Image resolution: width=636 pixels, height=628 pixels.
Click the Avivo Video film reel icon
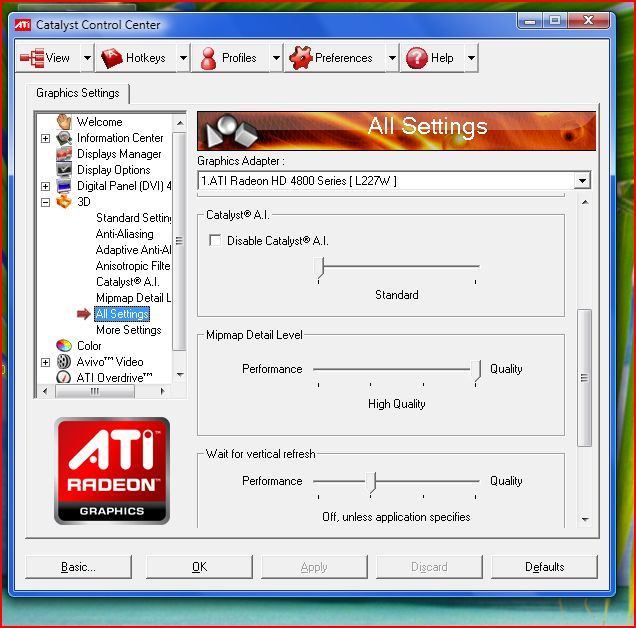pos(64,361)
